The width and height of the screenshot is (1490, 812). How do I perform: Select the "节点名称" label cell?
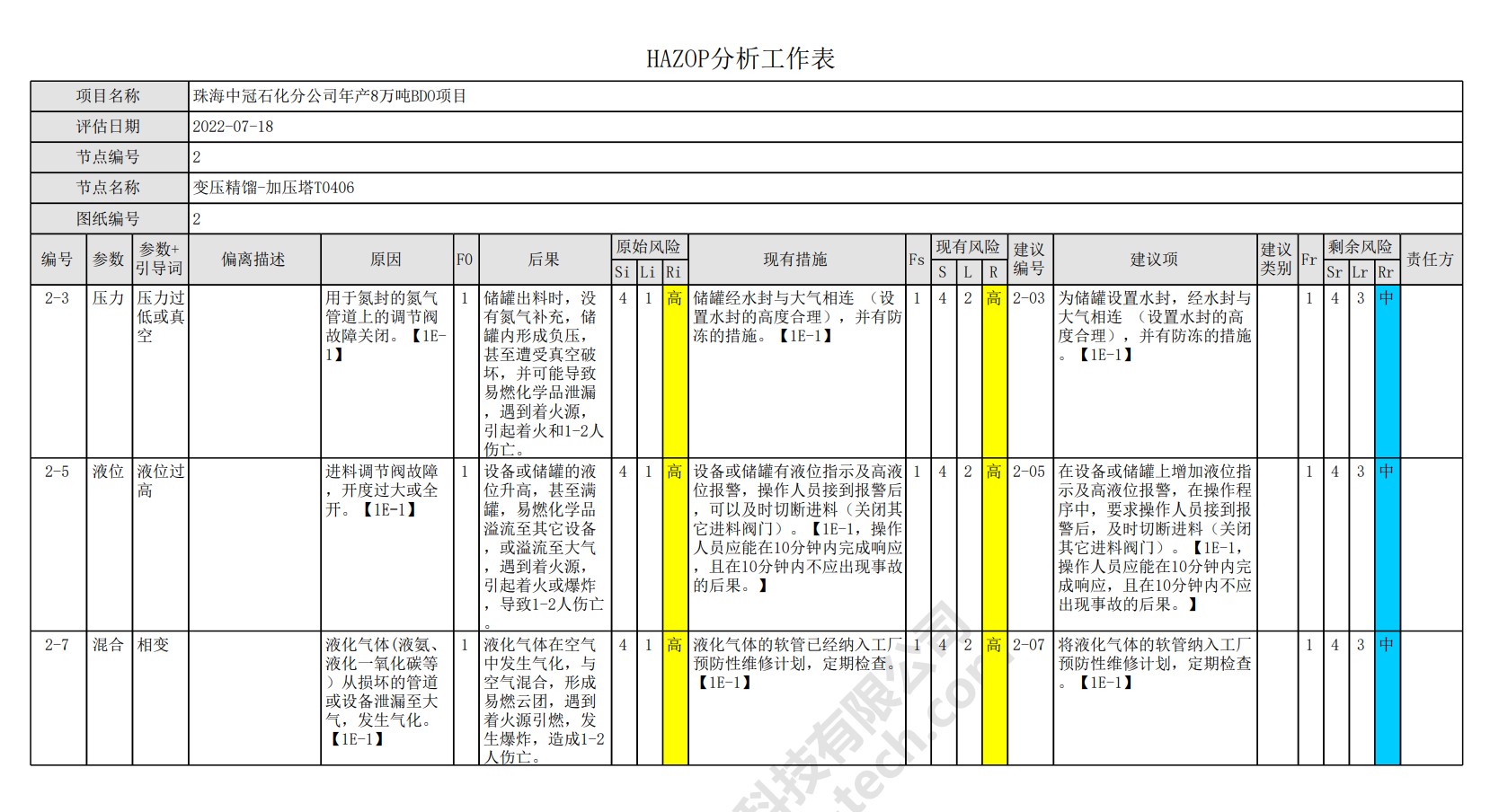109,188
